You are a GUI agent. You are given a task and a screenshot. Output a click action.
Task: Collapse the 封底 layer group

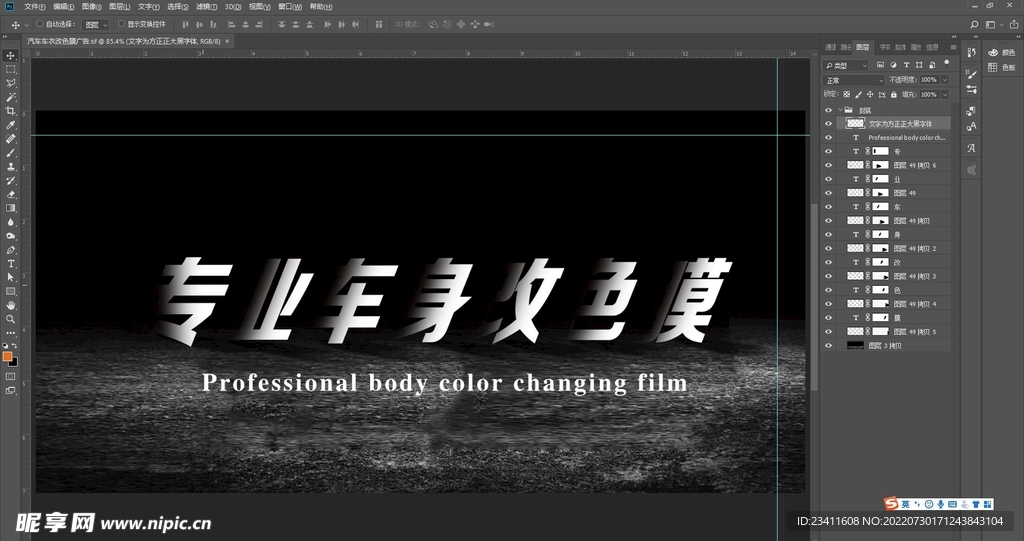pos(838,110)
